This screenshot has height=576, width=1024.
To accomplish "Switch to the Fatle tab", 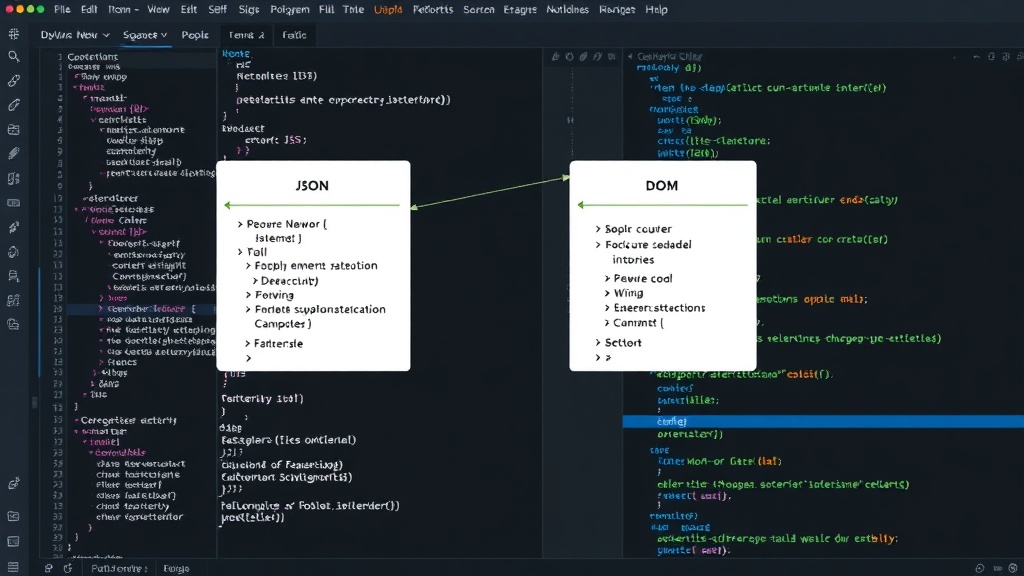I will (x=294, y=35).
